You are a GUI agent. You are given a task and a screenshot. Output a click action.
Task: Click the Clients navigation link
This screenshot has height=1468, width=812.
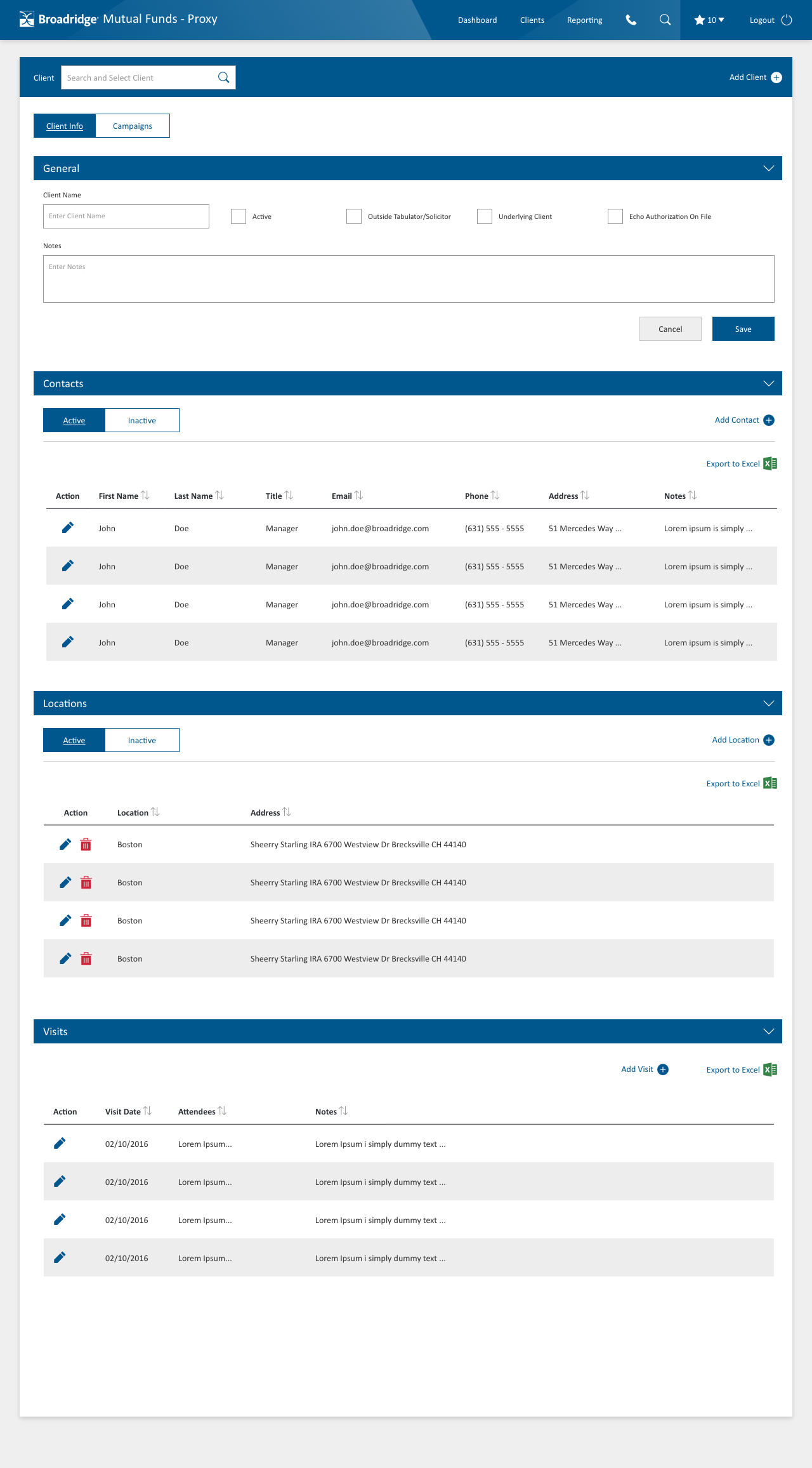pyautogui.click(x=532, y=20)
